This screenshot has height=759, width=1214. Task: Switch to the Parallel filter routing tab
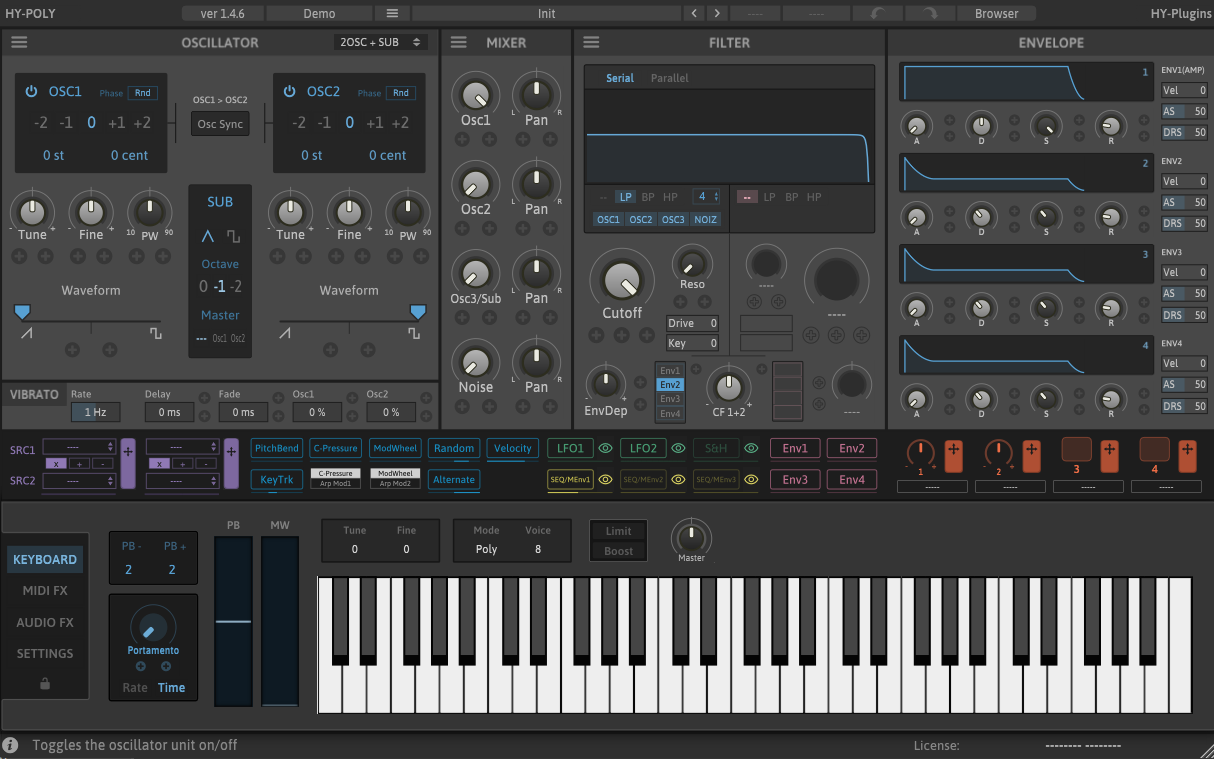click(x=669, y=77)
